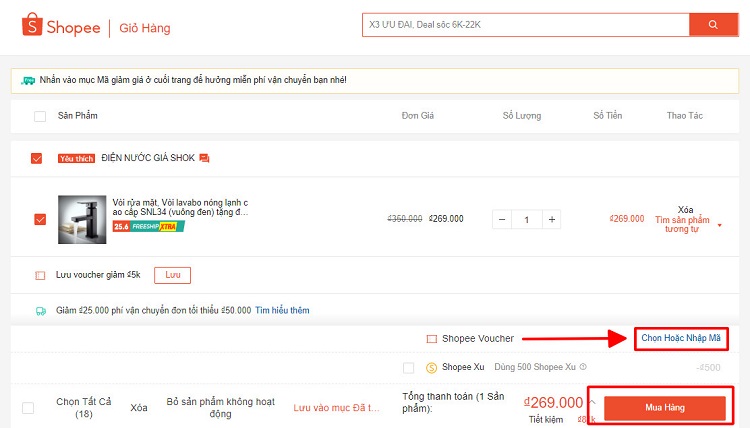The height and width of the screenshot is (428, 750).
Task: Uncheck the faucet product checkbox
Action: (x=40, y=219)
